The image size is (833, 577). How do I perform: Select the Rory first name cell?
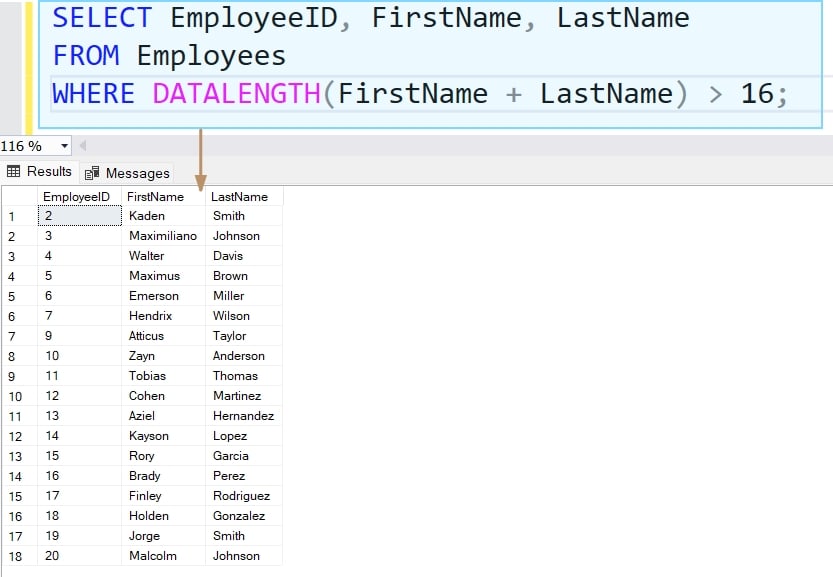click(164, 456)
